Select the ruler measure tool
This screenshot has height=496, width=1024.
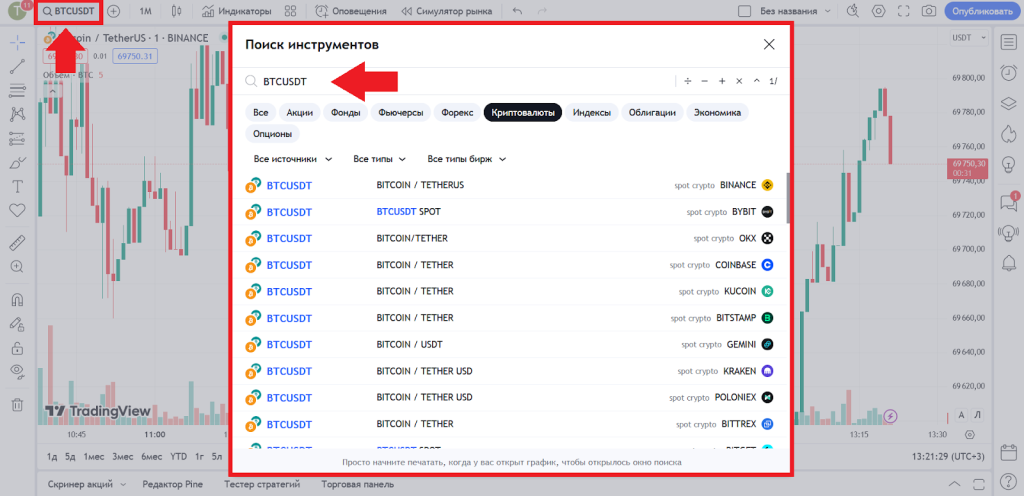click(18, 243)
